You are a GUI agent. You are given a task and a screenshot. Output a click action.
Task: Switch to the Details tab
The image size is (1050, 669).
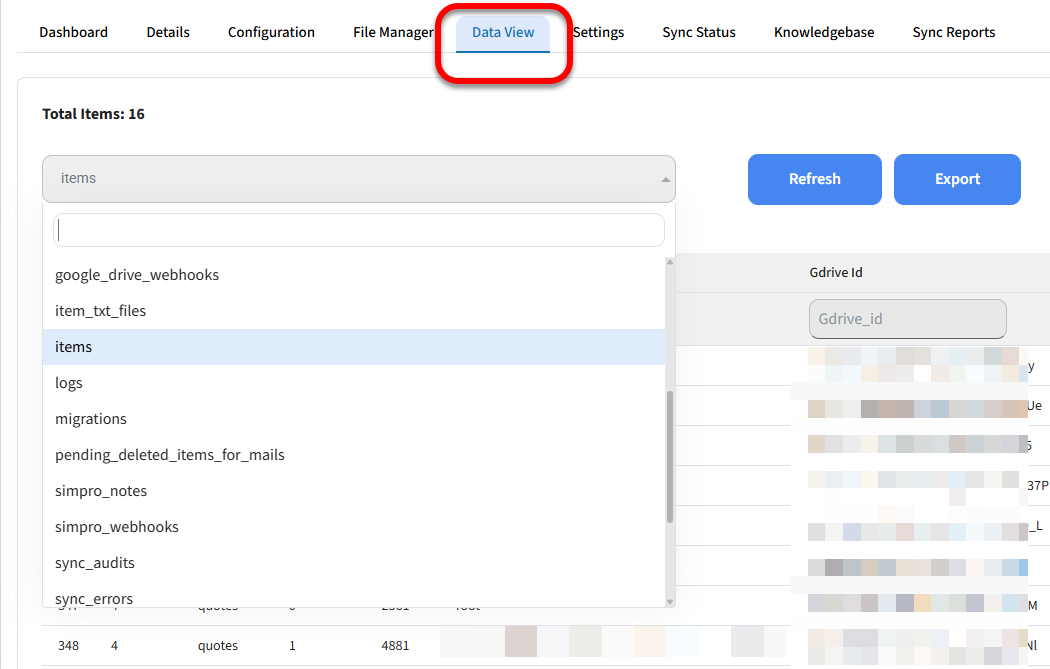pos(168,32)
